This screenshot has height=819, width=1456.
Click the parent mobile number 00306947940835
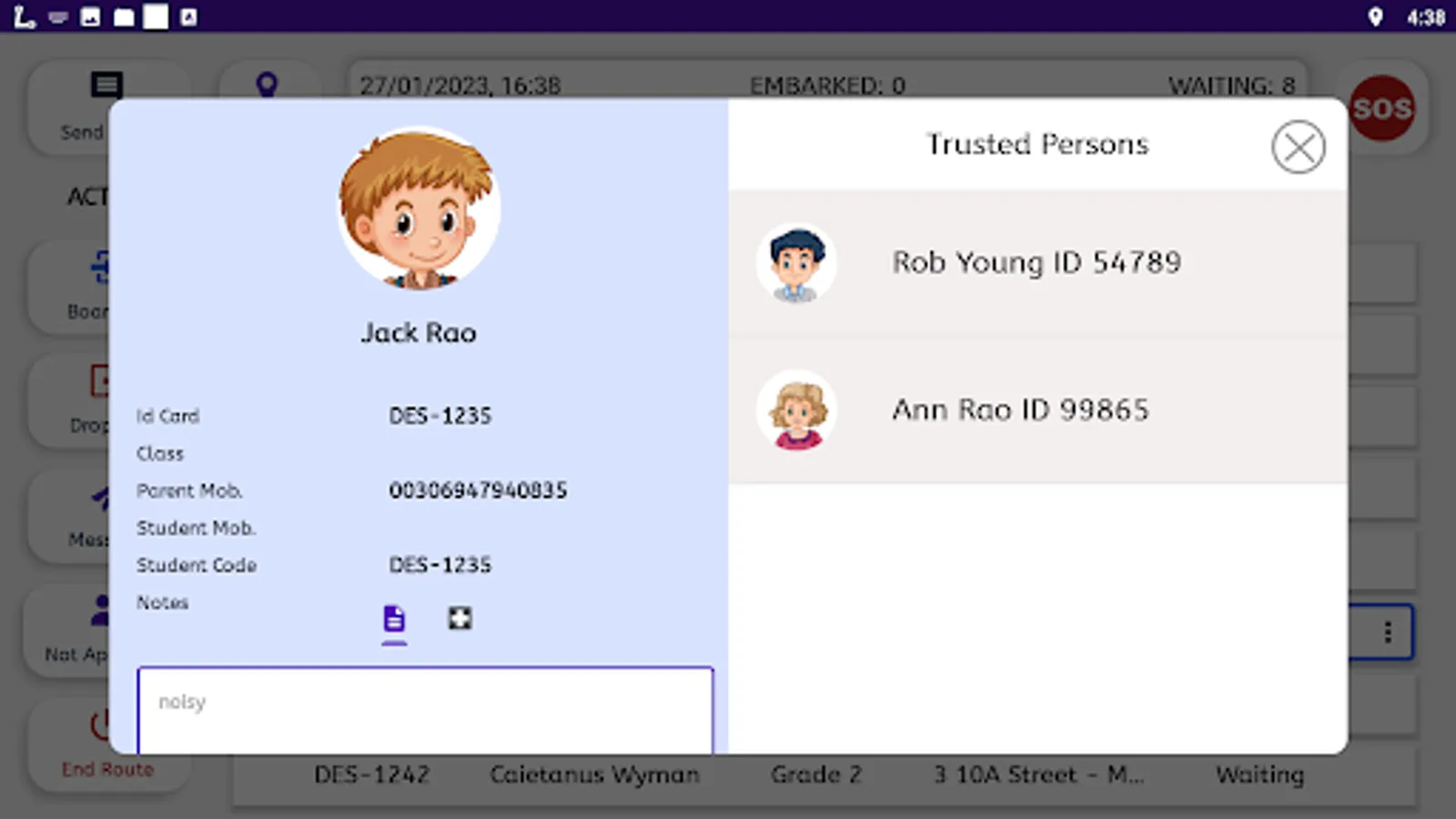pyautogui.click(x=478, y=490)
